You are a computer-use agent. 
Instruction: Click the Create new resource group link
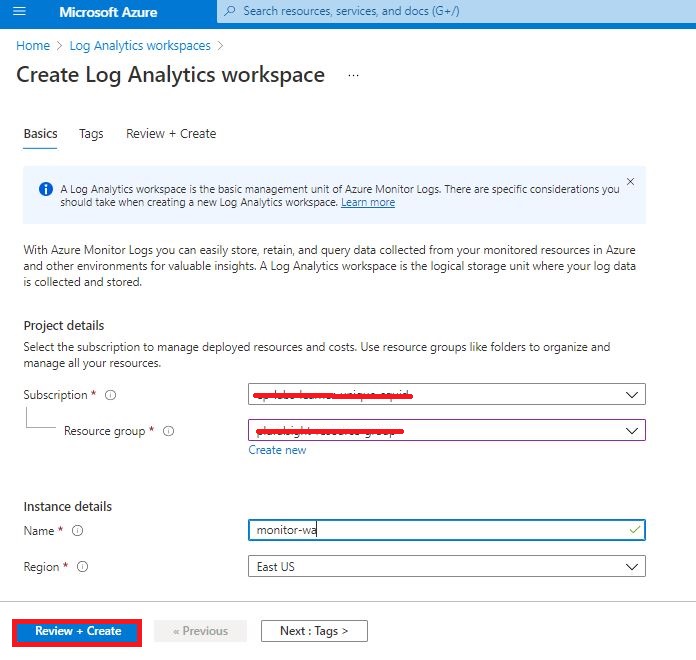(x=277, y=450)
